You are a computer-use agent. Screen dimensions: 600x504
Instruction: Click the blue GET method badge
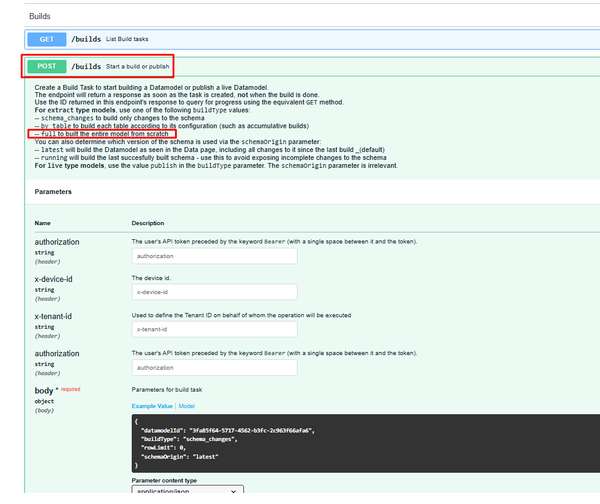(46, 38)
